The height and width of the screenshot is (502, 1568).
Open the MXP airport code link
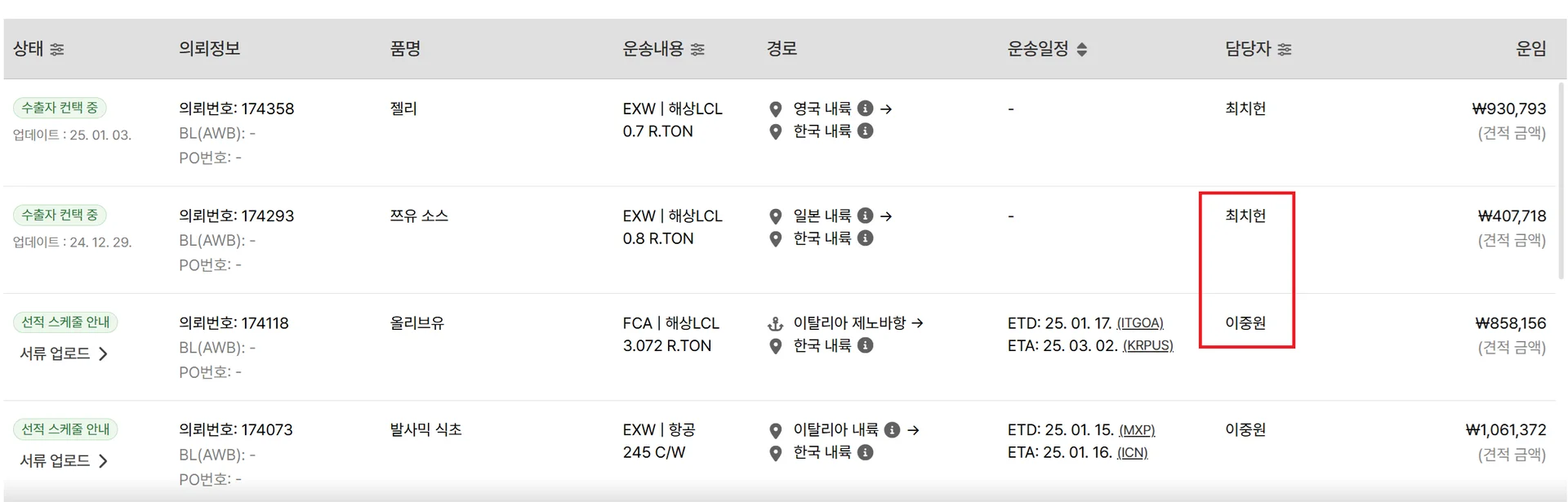click(x=1136, y=430)
